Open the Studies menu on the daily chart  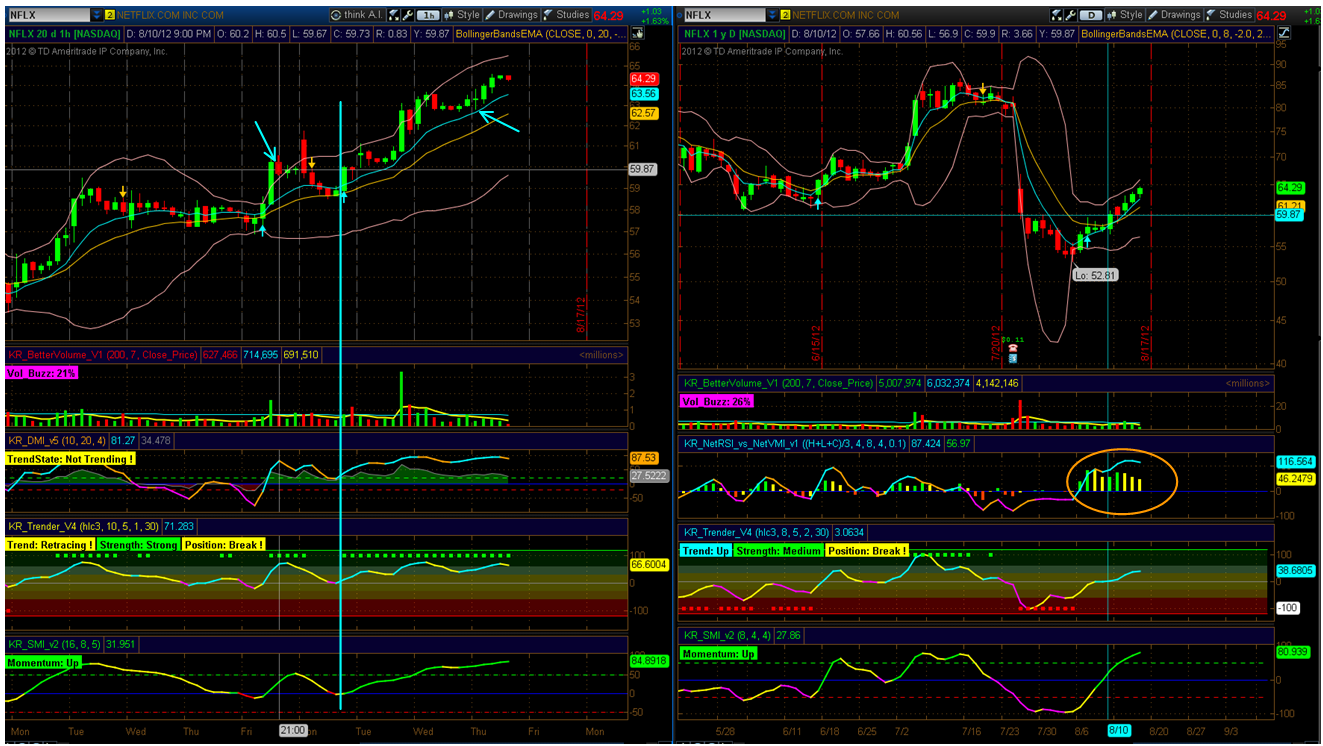(x=1229, y=15)
